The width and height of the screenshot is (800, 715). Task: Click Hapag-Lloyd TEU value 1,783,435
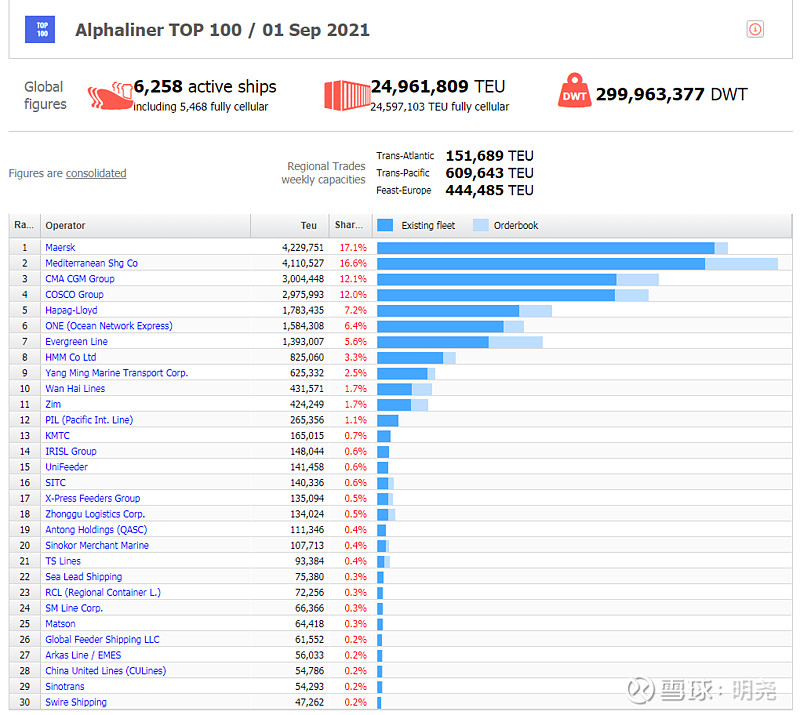303,310
